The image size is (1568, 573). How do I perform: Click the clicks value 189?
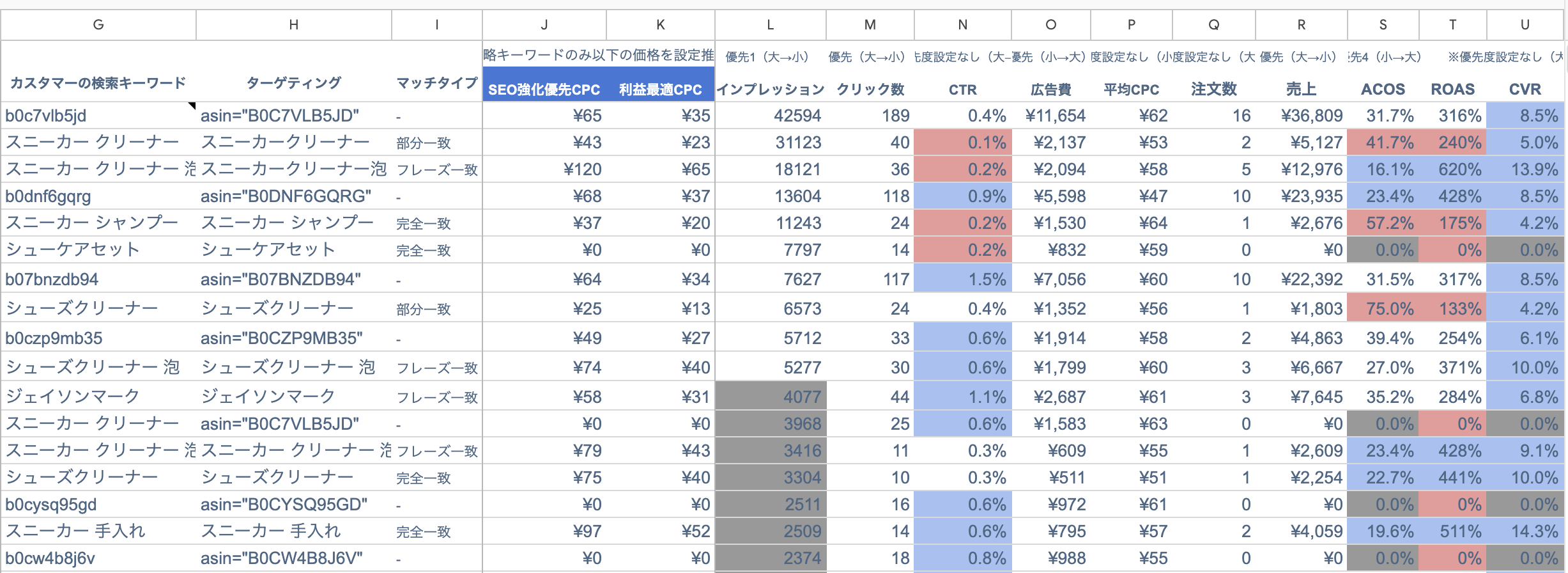pyautogui.click(x=870, y=116)
